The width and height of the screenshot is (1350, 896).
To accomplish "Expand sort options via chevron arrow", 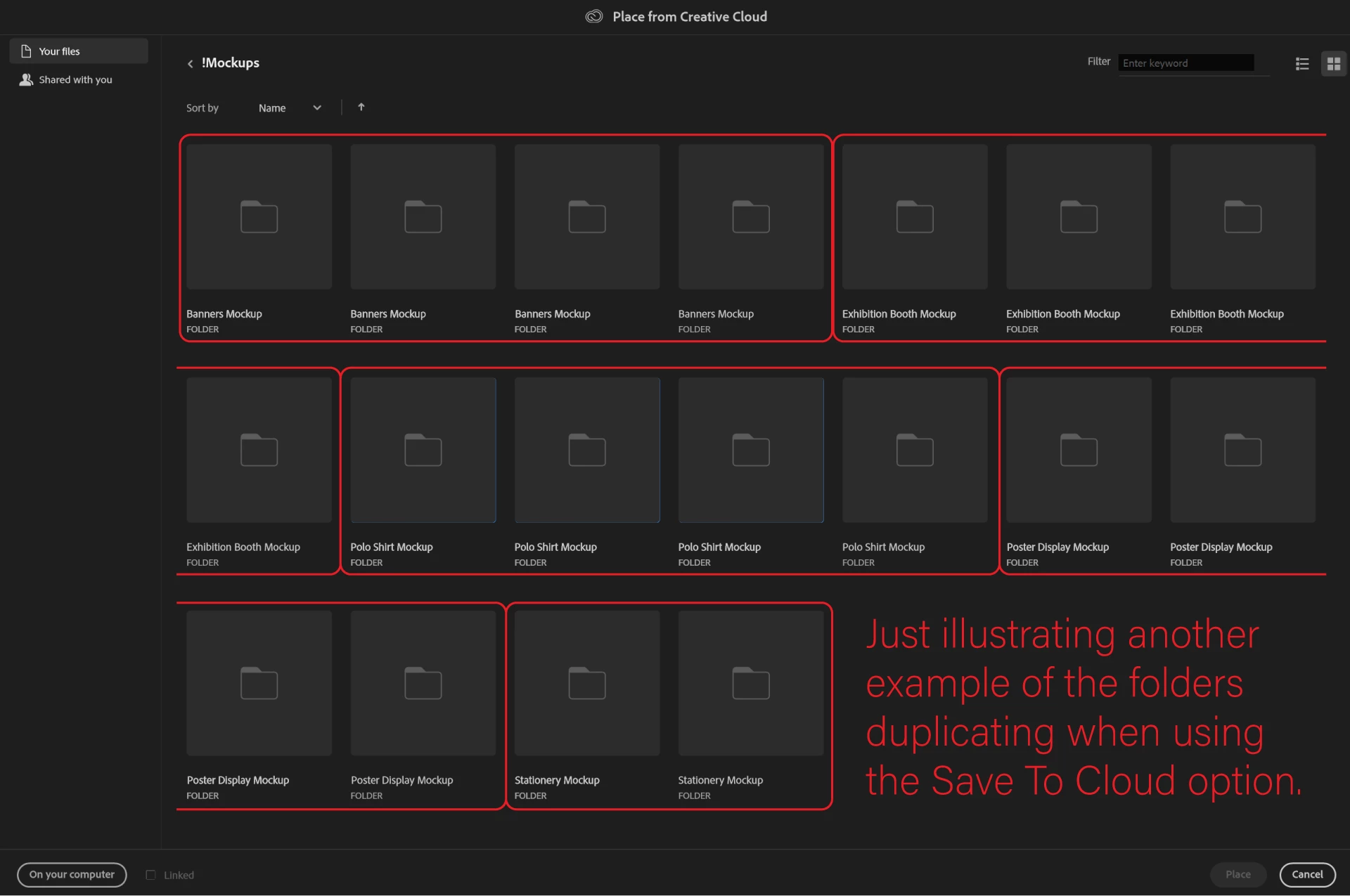I will click(x=317, y=108).
